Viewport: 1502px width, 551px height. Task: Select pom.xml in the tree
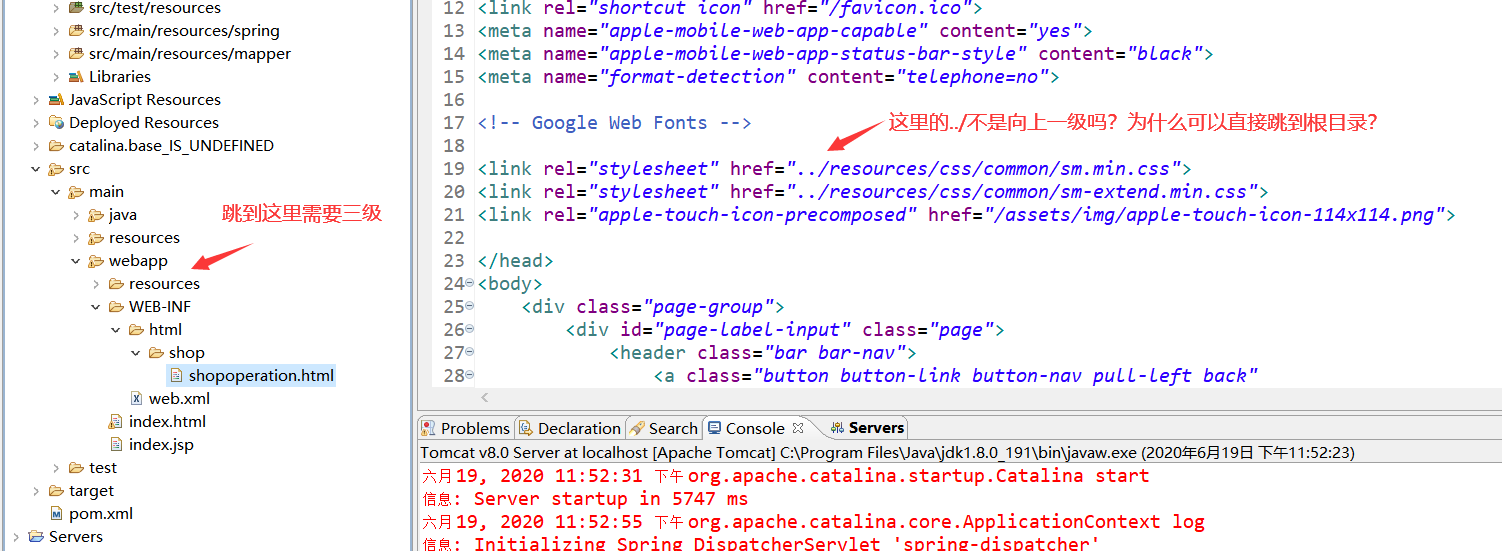pos(101,514)
